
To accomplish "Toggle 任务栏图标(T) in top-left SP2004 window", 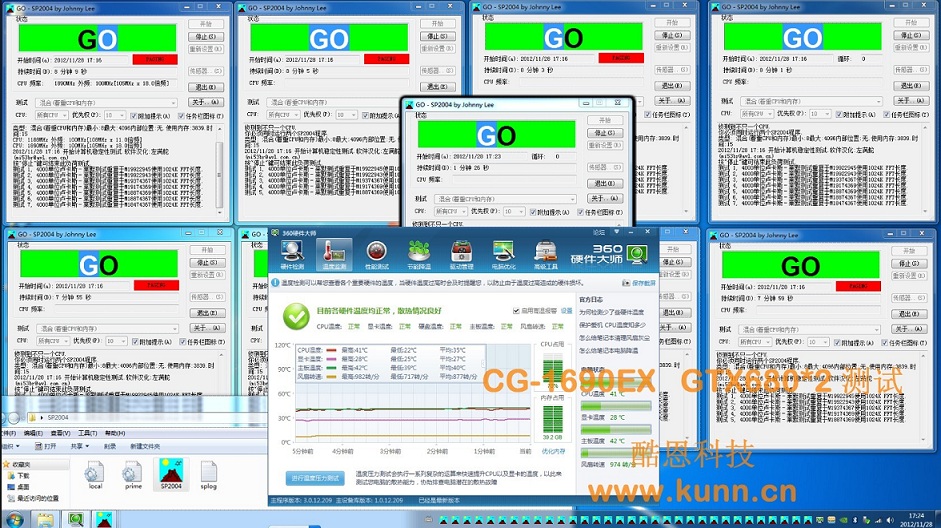I will (x=181, y=116).
